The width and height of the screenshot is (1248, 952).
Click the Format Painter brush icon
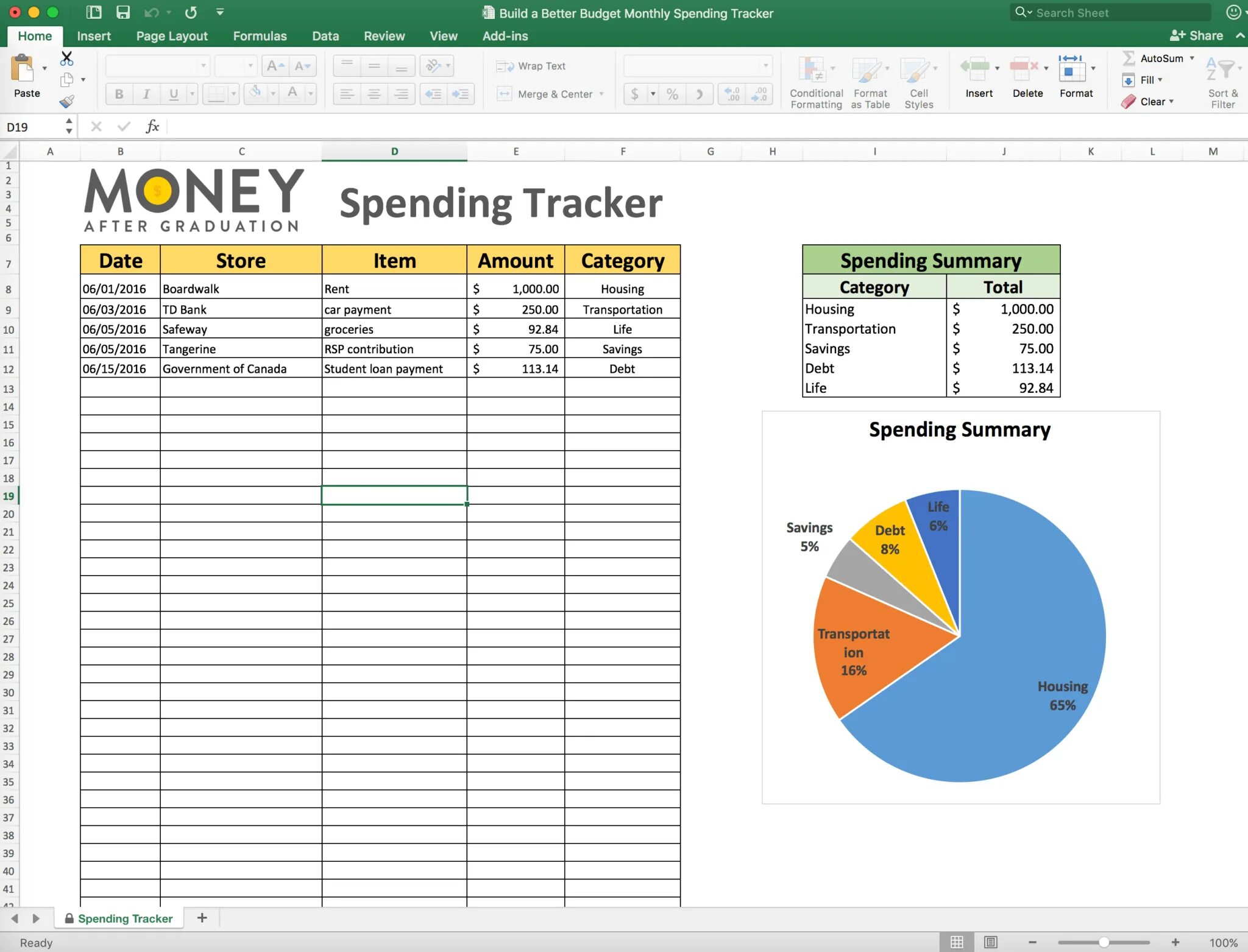67,101
